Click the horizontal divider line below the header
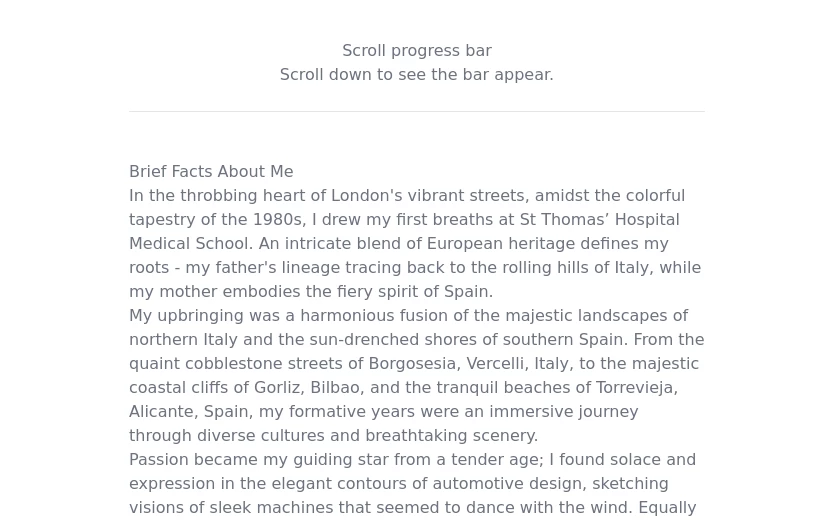This screenshot has width=817, height=523. [416, 111]
